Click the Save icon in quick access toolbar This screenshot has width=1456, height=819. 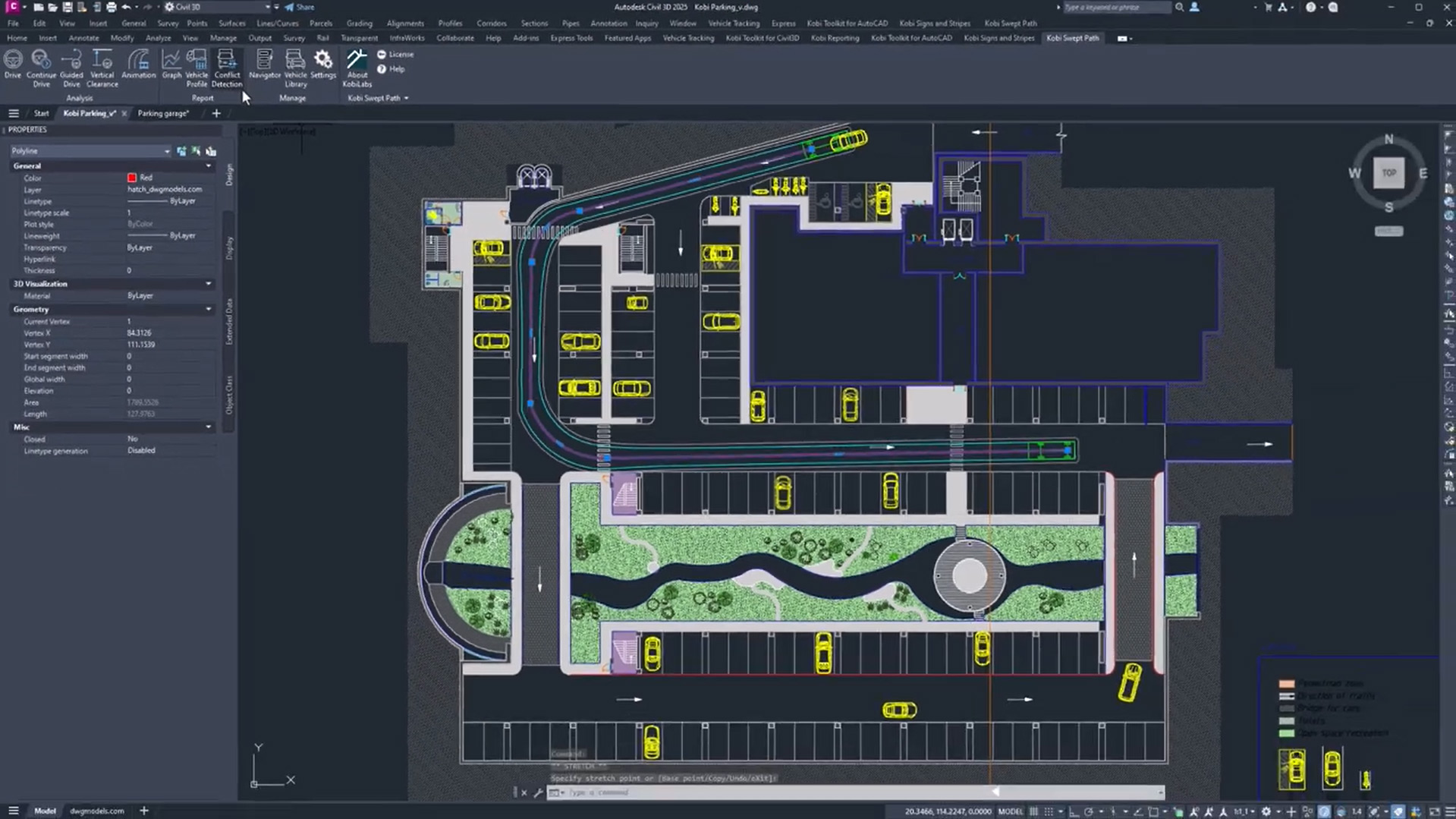click(67, 7)
